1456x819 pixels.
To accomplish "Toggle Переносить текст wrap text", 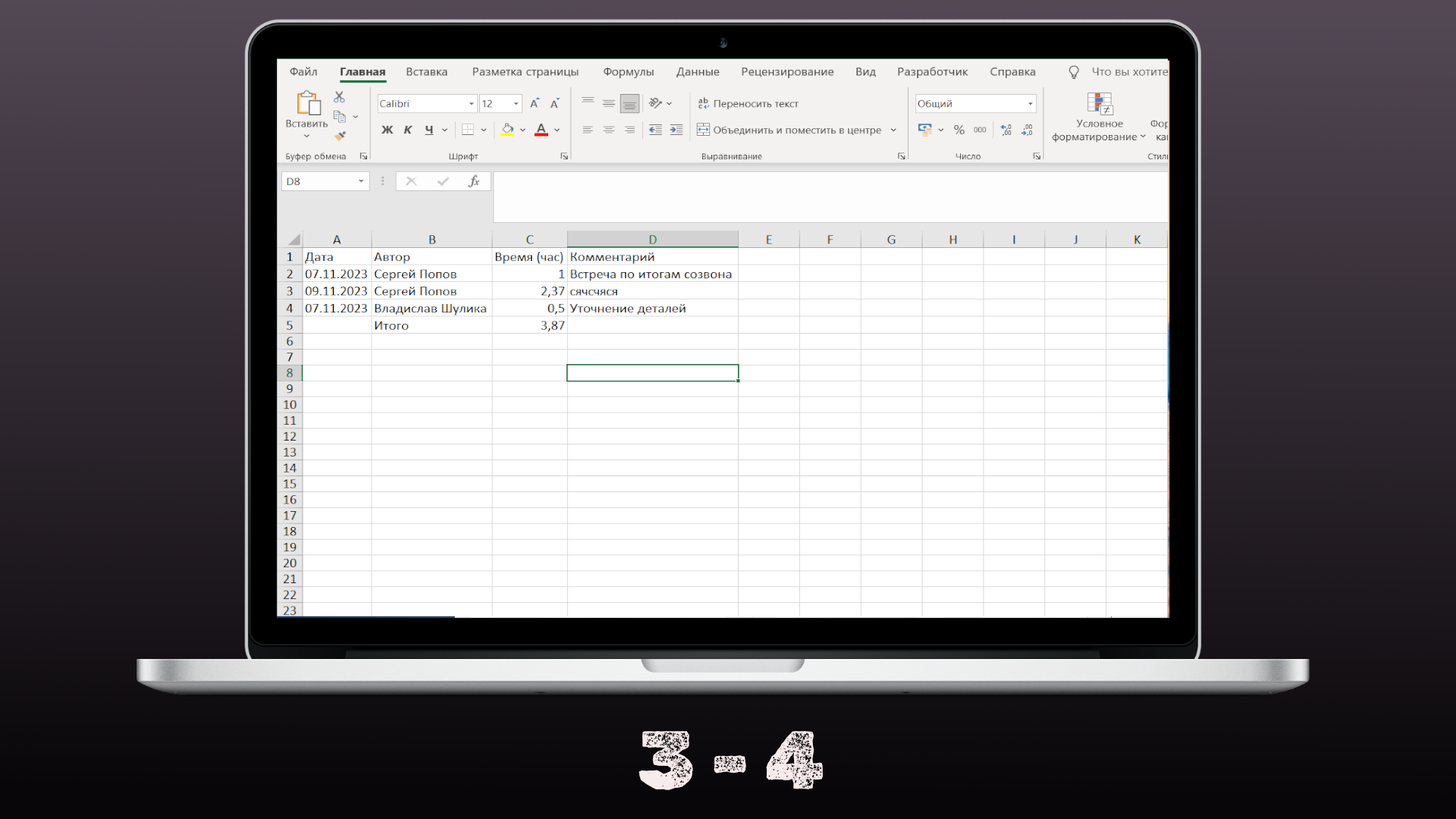I will tap(748, 104).
